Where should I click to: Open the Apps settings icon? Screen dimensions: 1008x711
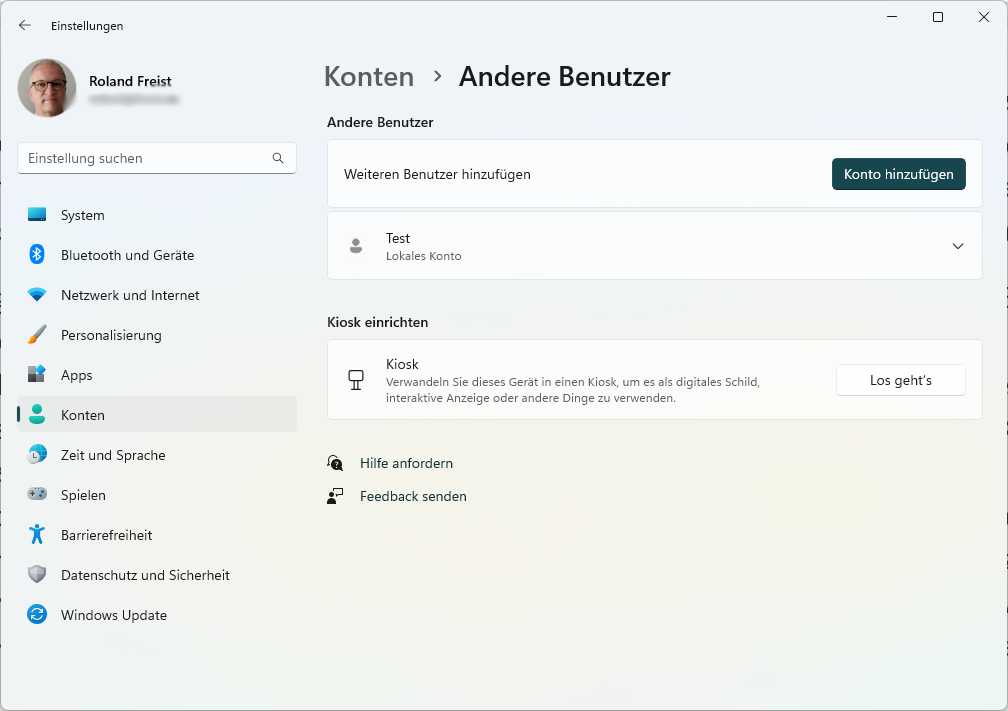click(x=36, y=375)
